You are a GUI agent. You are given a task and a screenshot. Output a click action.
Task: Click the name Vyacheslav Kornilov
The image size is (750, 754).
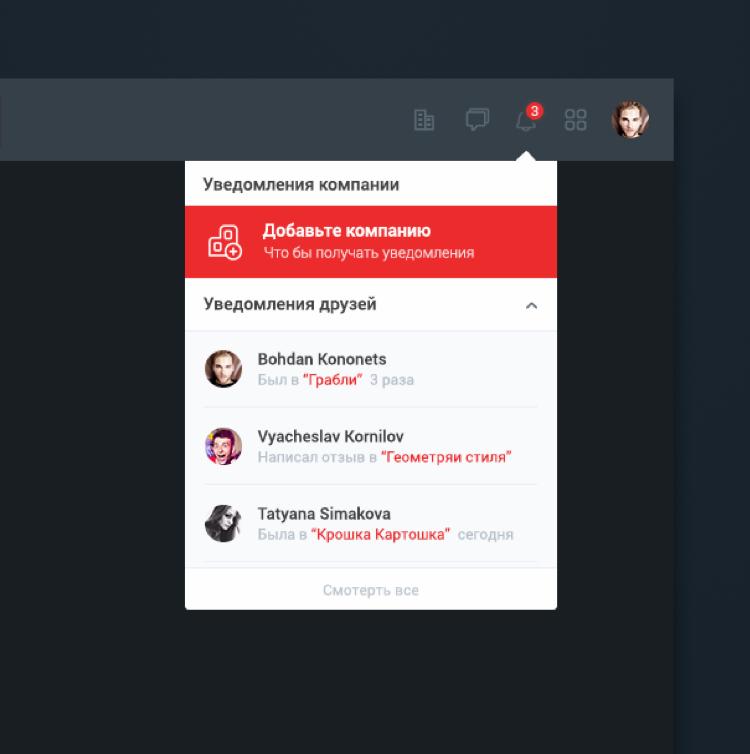click(x=330, y=437)
